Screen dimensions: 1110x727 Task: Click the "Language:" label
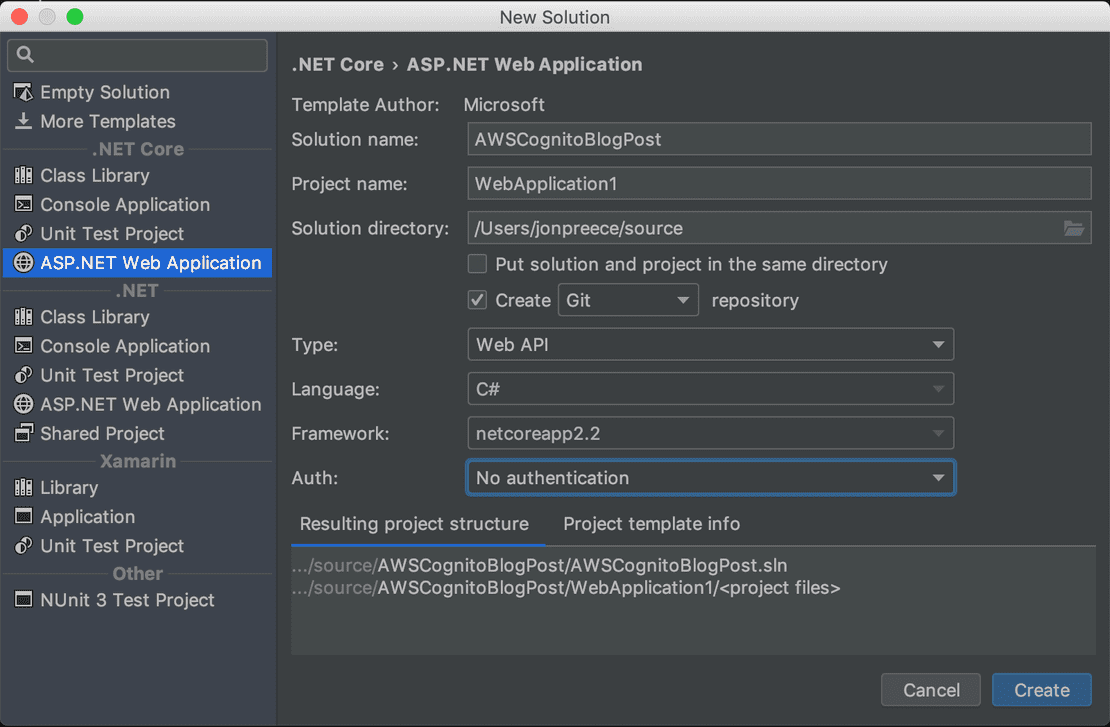click(336, 389)
